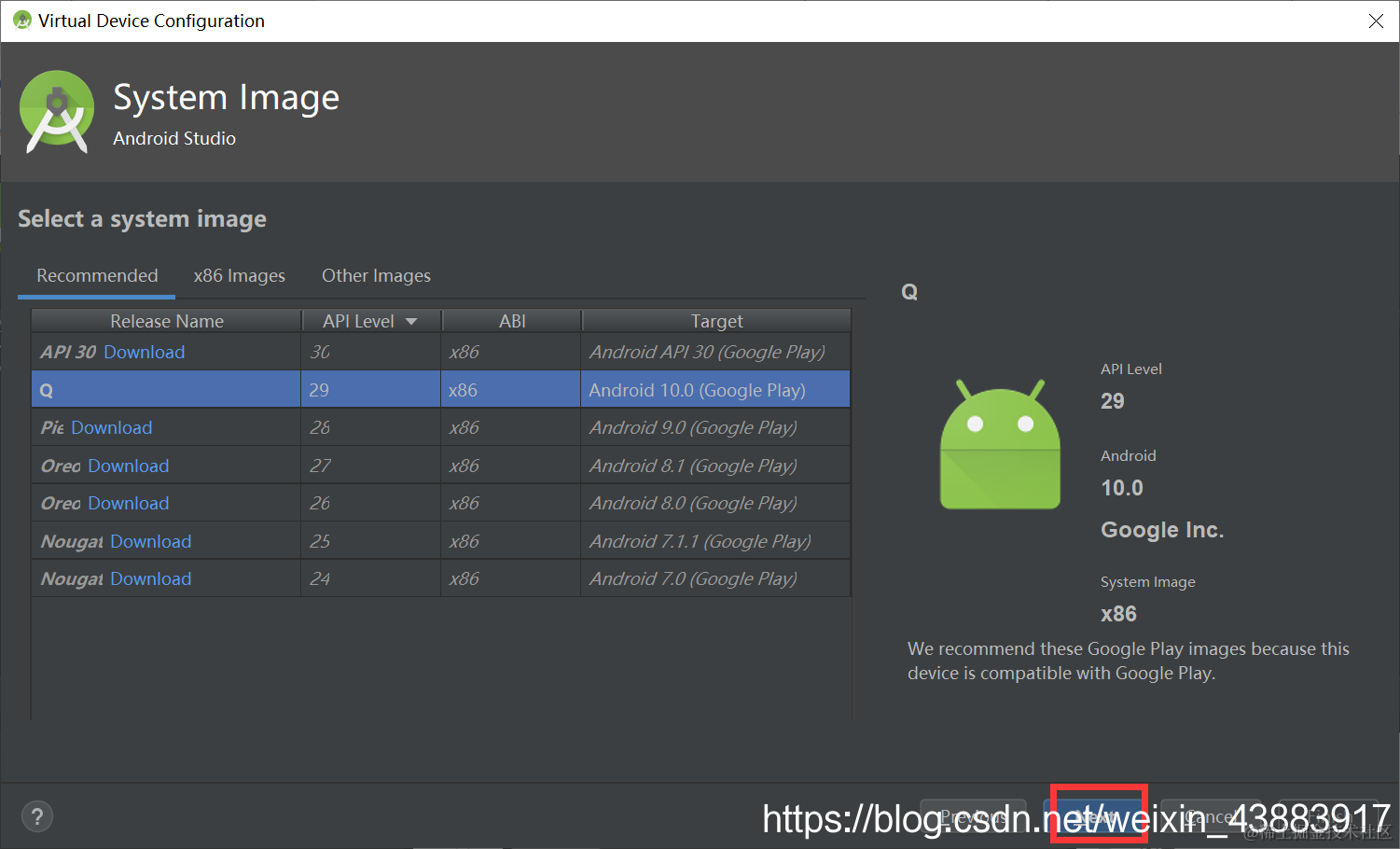The image size is (1400, 849).
Task: Select 'Android API 30 (Google Play)' target cell
Action: 715,352
